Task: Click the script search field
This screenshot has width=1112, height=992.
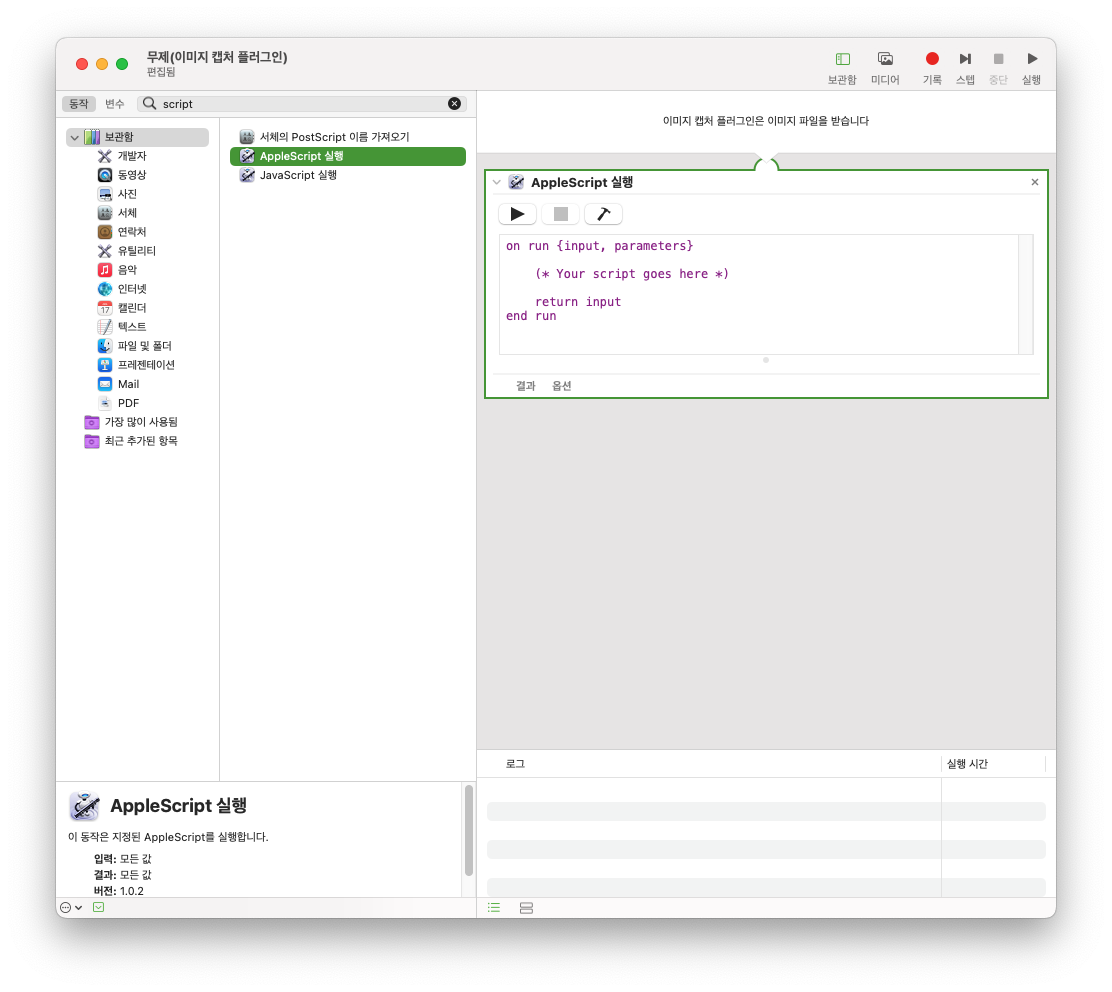Action: [301, 104]
